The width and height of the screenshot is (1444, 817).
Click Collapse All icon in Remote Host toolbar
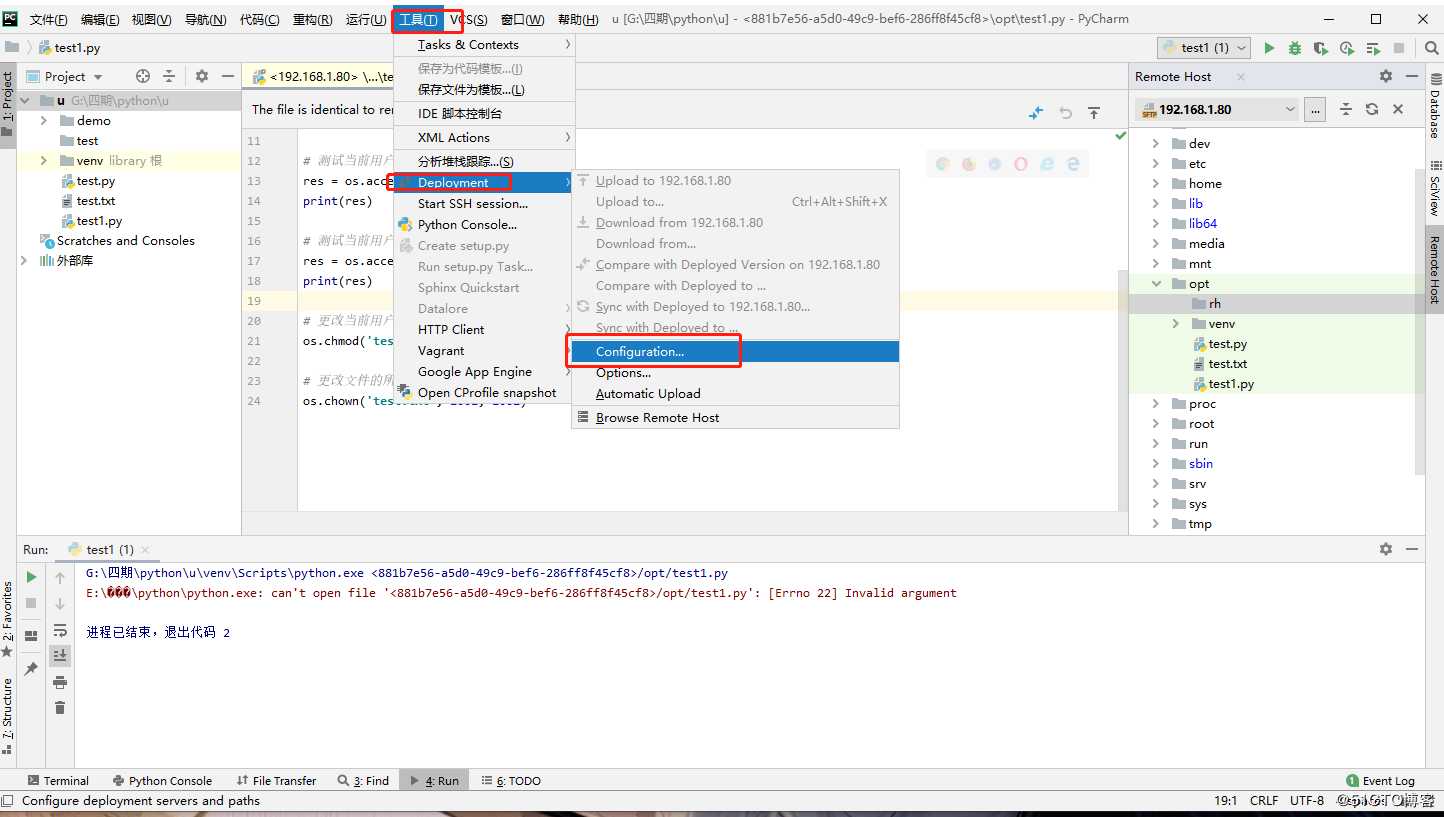(x=1346, y=109)
